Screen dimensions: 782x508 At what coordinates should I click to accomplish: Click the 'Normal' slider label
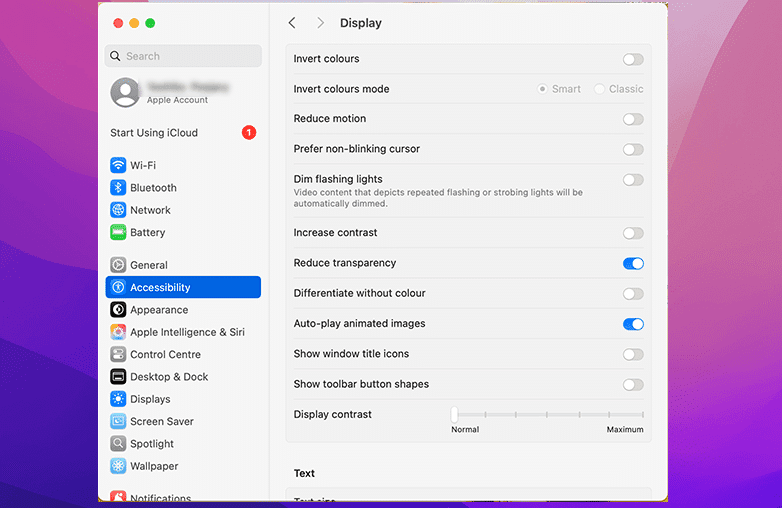pyautogui.click(x=465, y=429)
